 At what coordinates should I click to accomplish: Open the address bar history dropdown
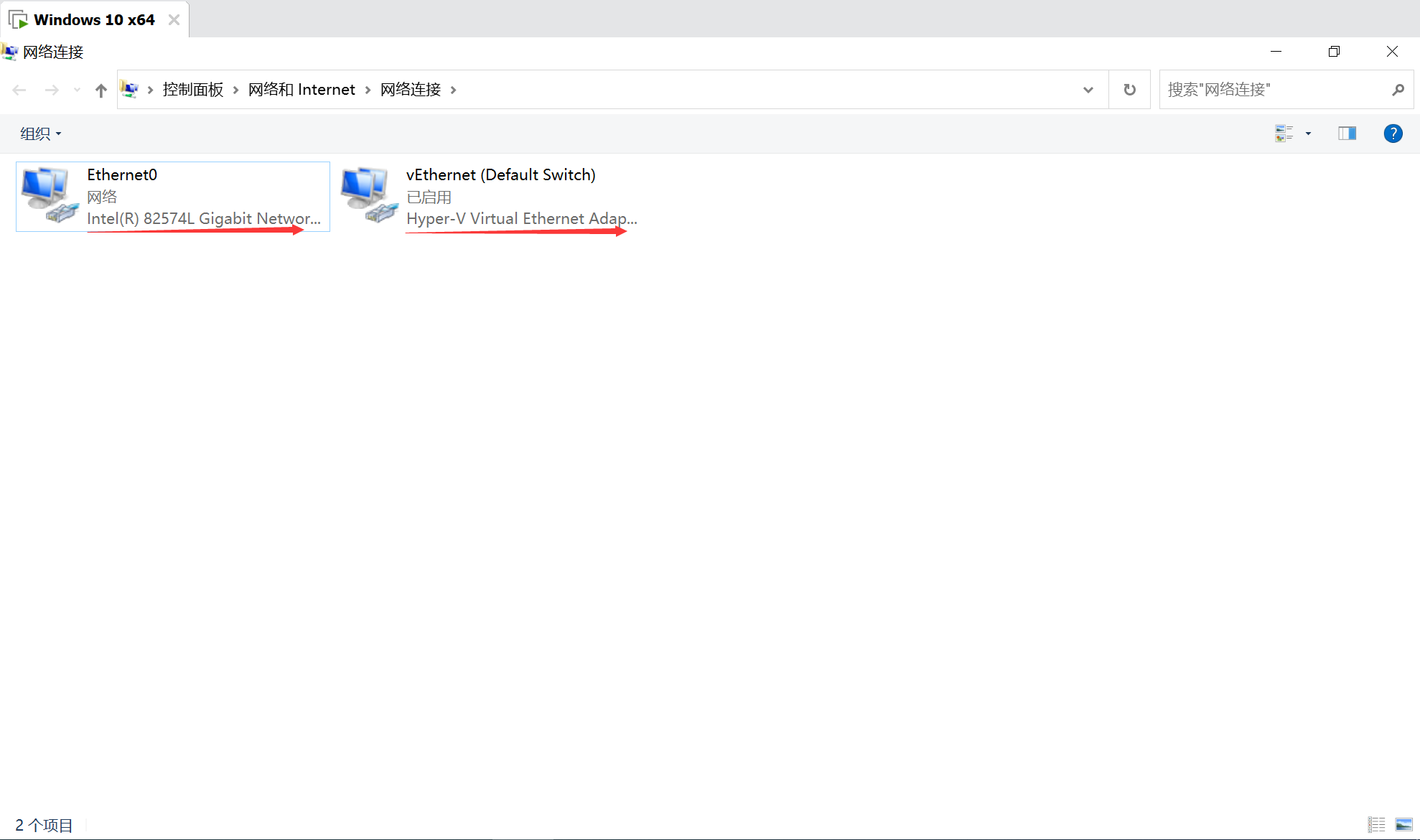1088,89
